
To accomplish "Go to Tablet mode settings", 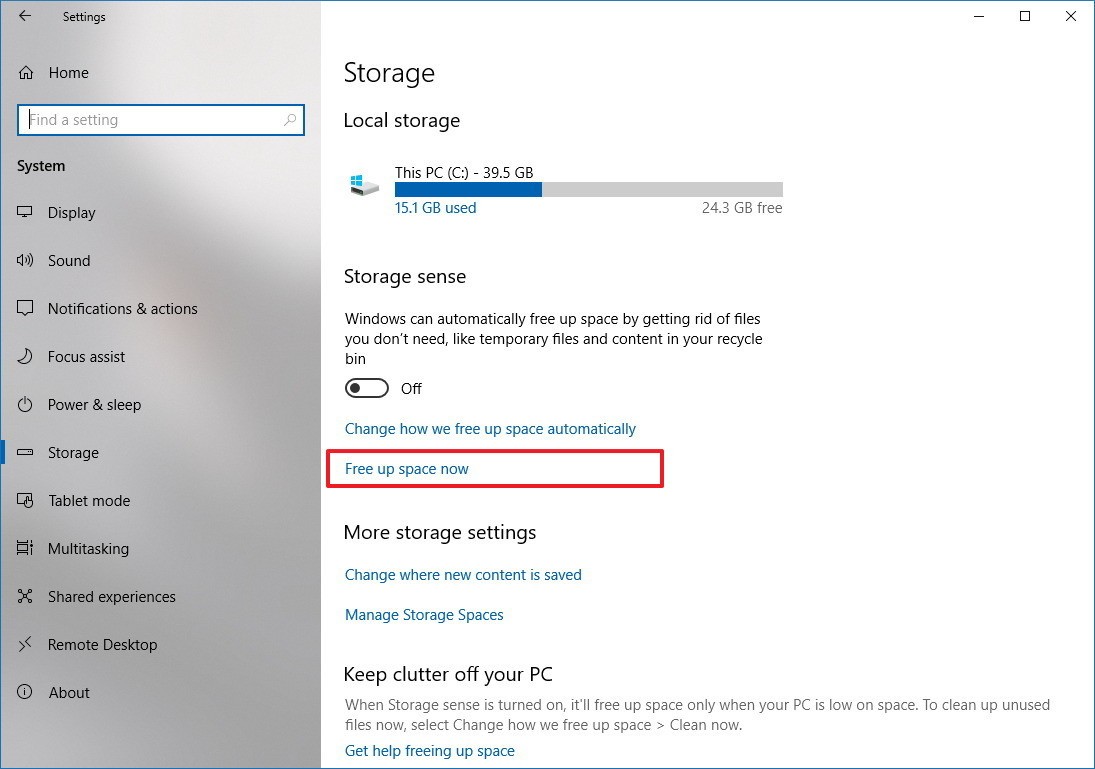I will point(89,501).
